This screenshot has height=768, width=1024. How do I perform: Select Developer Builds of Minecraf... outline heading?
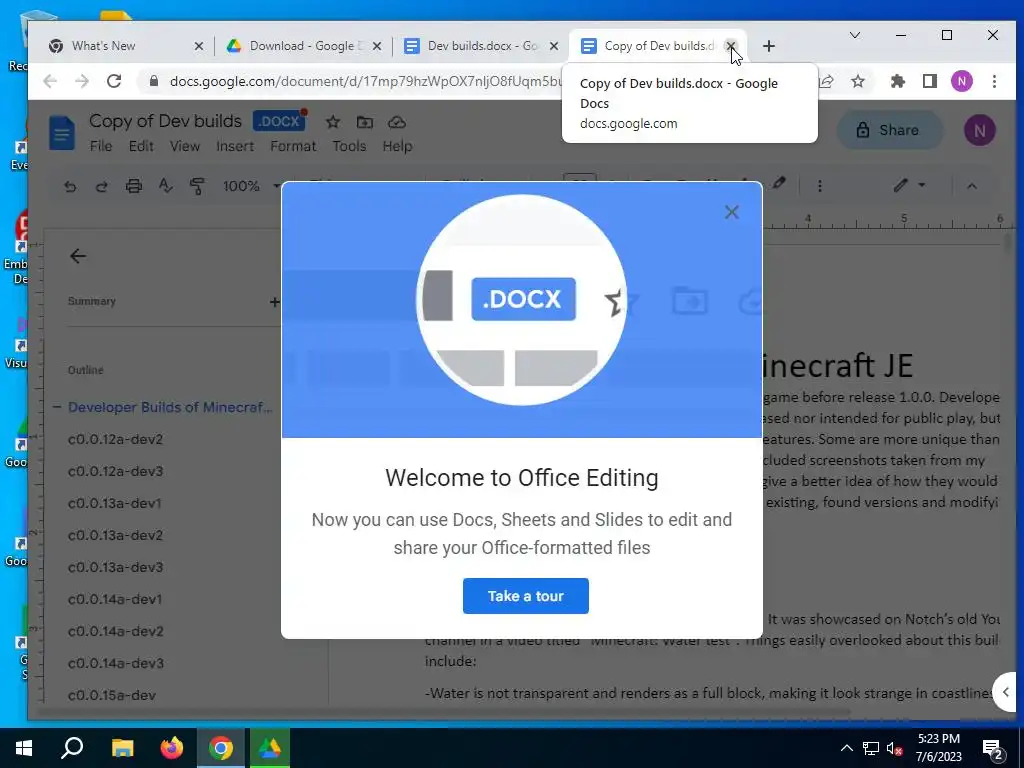click(170, 407)
